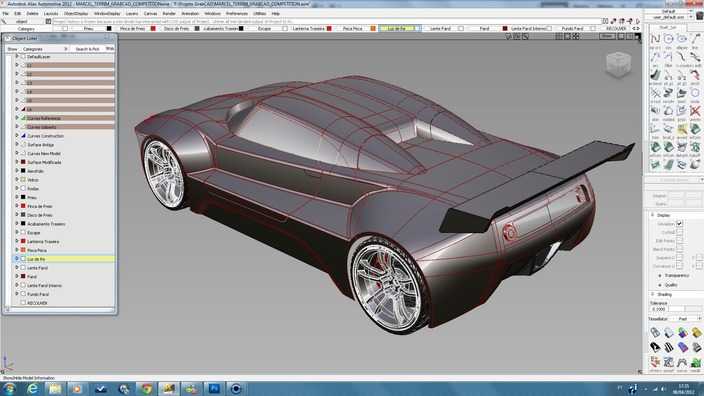The height and width of the screenshot is (396, 704).
Task: Select the line tool in shelf
Action: [x=695, y=40]
